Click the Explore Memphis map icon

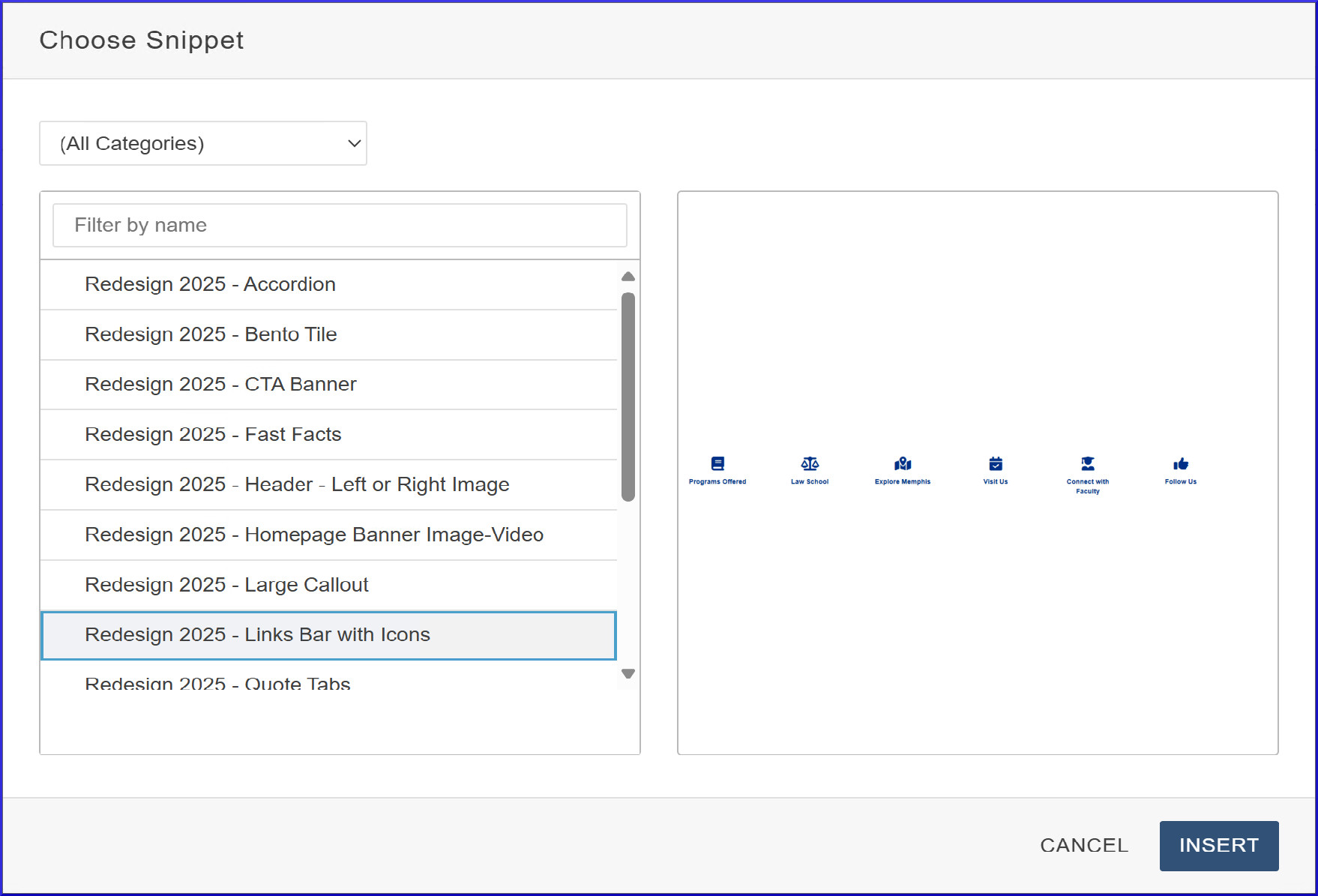click(x=903, y=463)
